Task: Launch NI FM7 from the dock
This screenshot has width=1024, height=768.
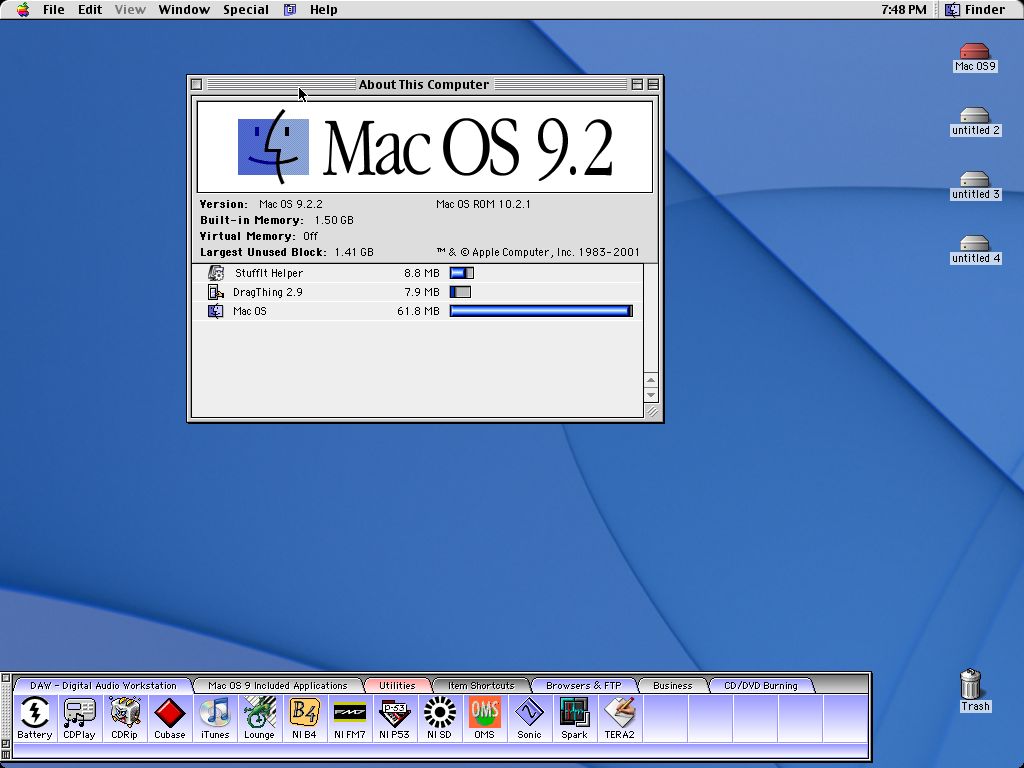Action: (x=349, y=713)
